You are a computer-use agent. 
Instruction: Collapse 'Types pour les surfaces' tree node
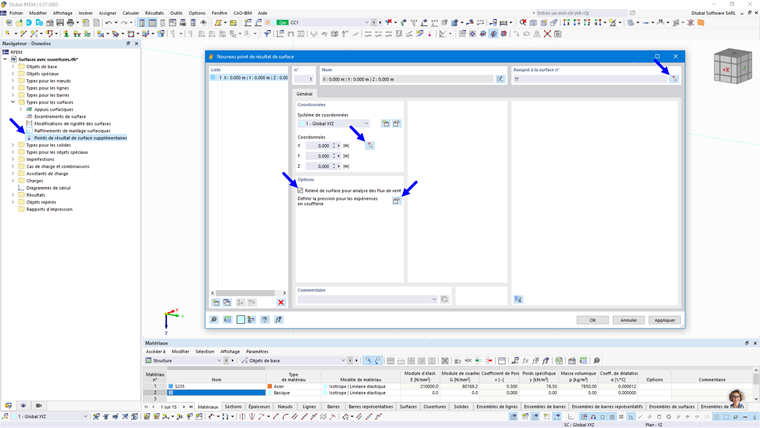click(13, 102)
